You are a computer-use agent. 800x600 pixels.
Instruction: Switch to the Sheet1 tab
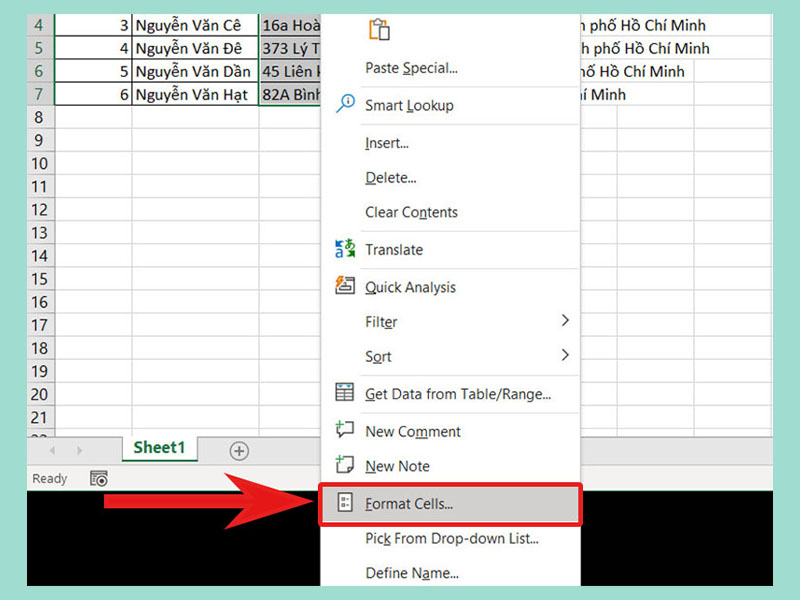tap(159, 448)
